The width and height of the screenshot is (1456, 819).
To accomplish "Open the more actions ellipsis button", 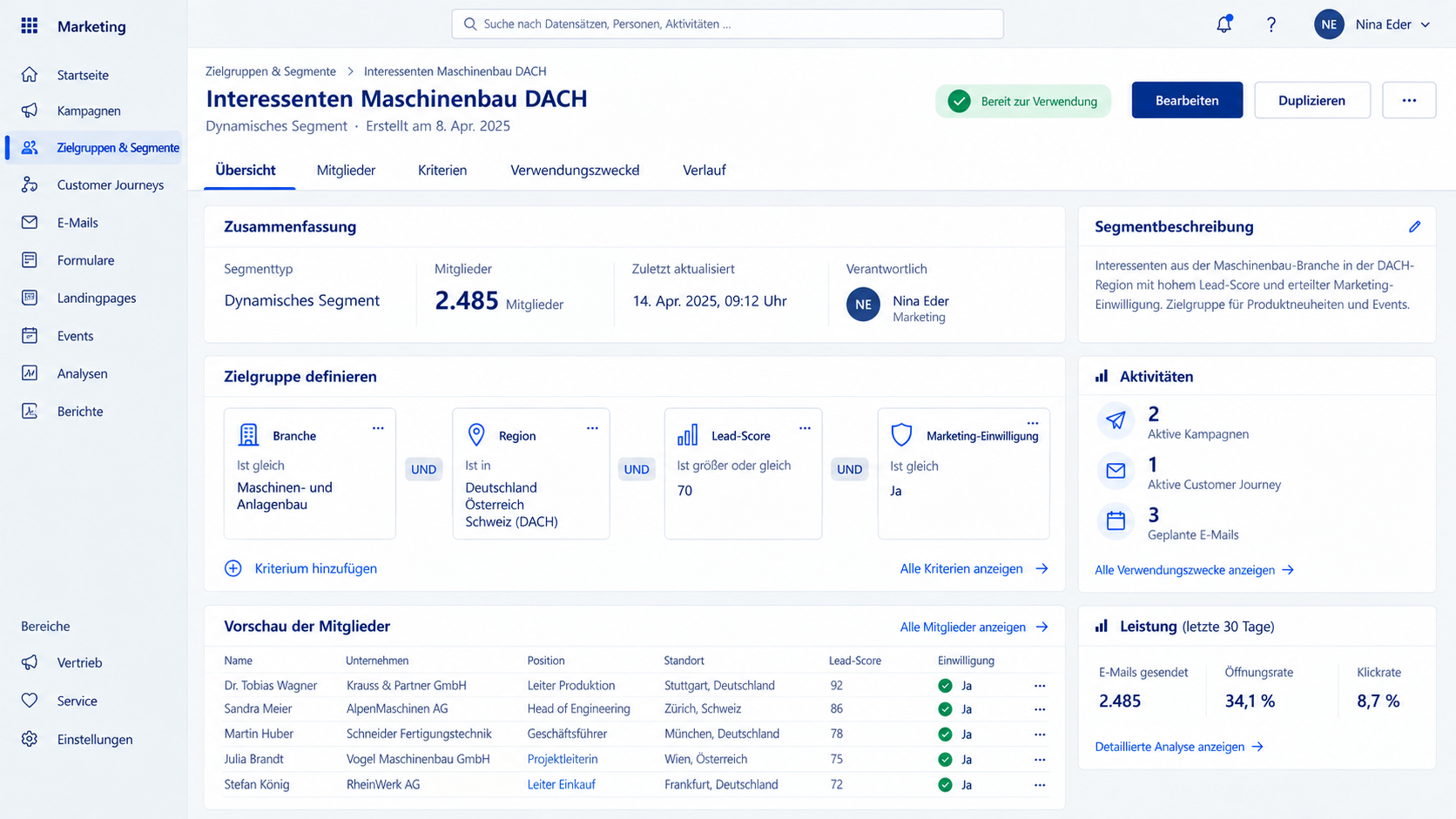I will (1409, 100).
